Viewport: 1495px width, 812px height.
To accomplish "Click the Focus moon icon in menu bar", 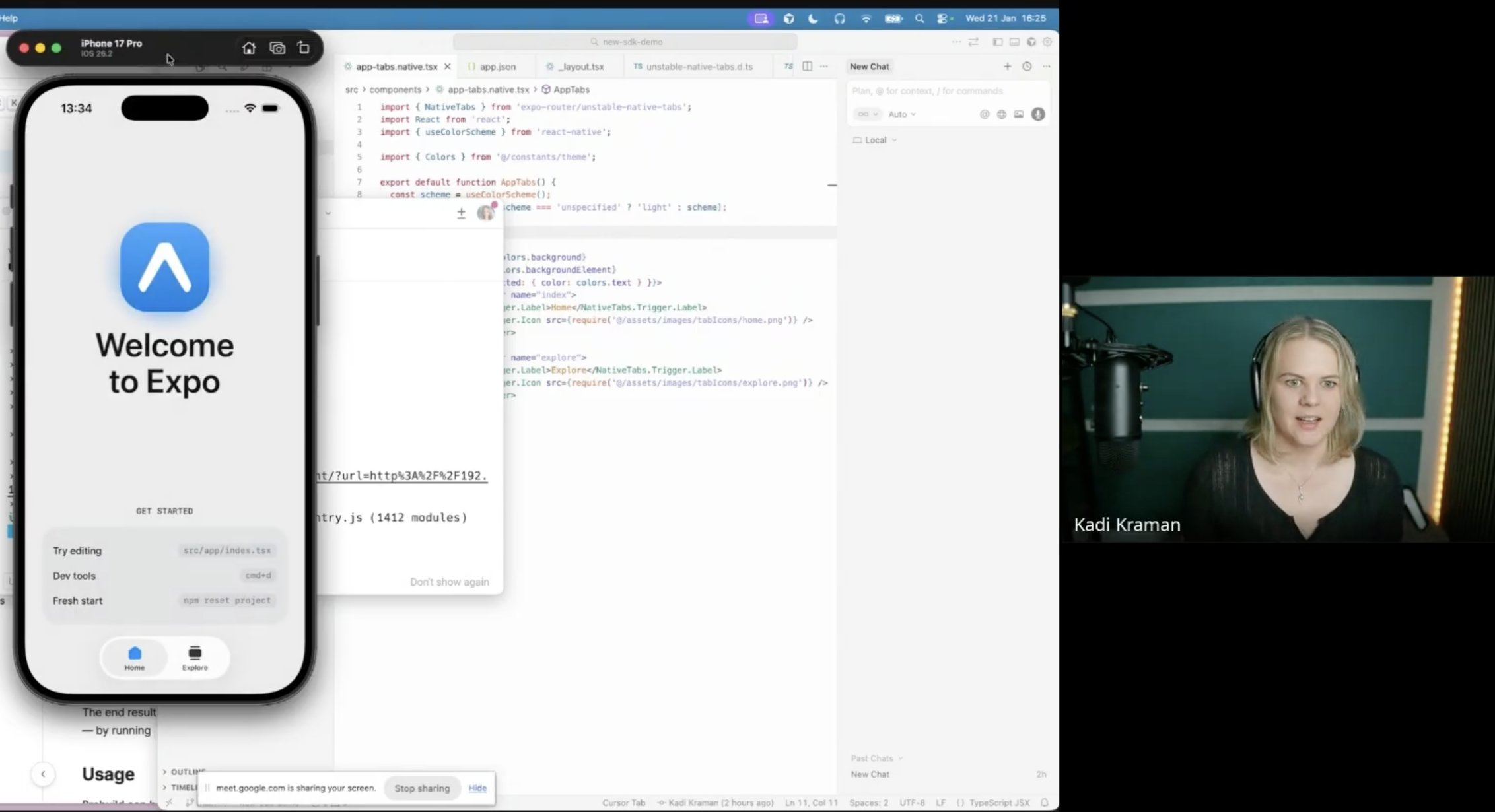I will click(x=813, y=18).
